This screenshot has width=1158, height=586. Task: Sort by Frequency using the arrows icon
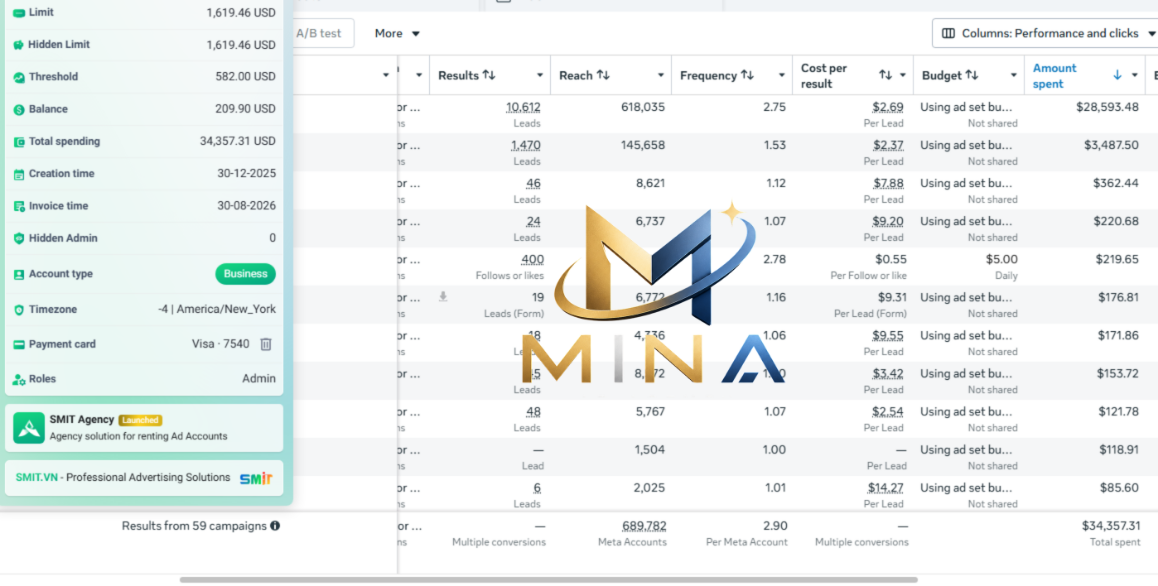[x=747, y=75]
